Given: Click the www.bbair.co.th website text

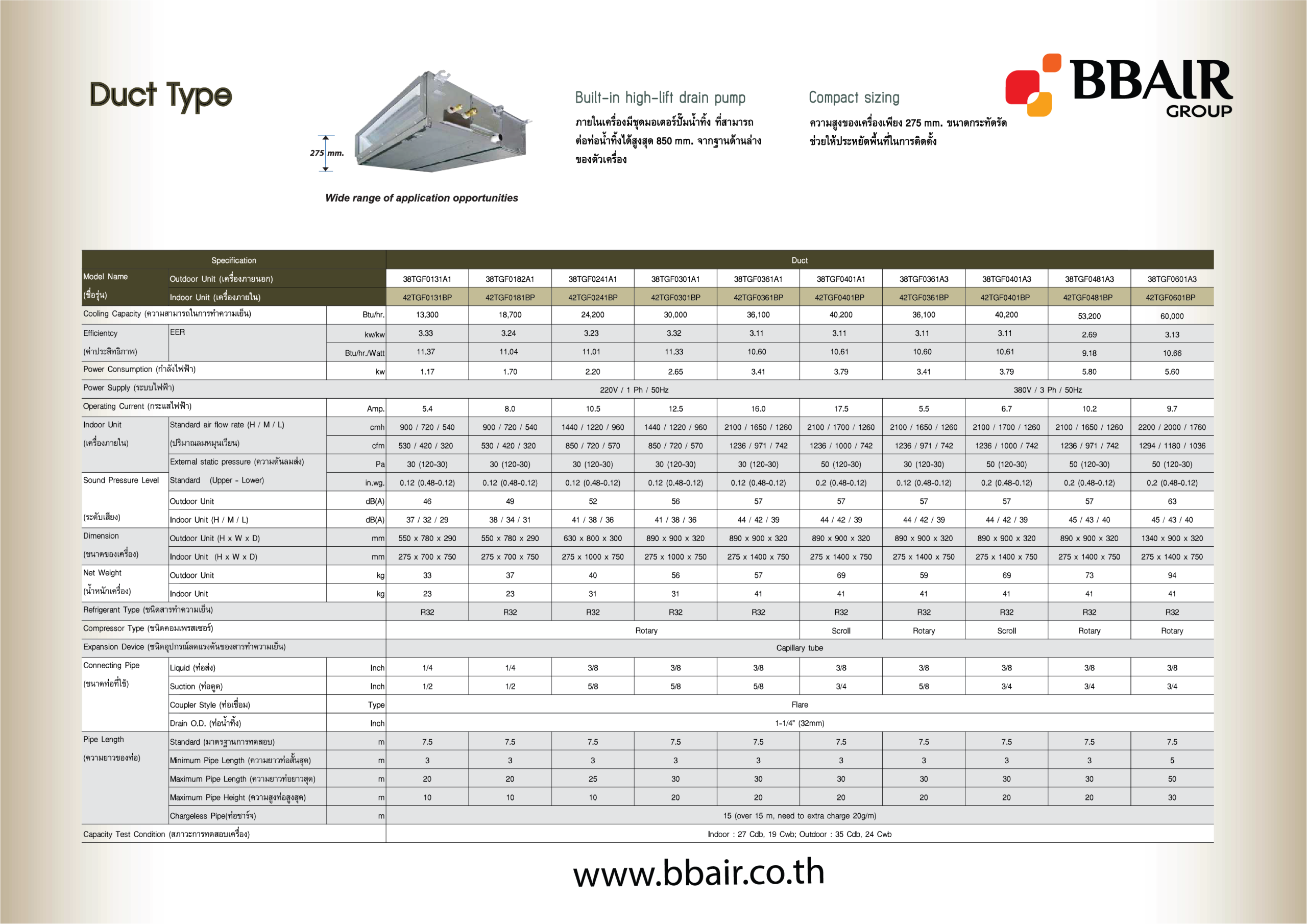Looking at the screenshot, I should click(x=699, y=873).
